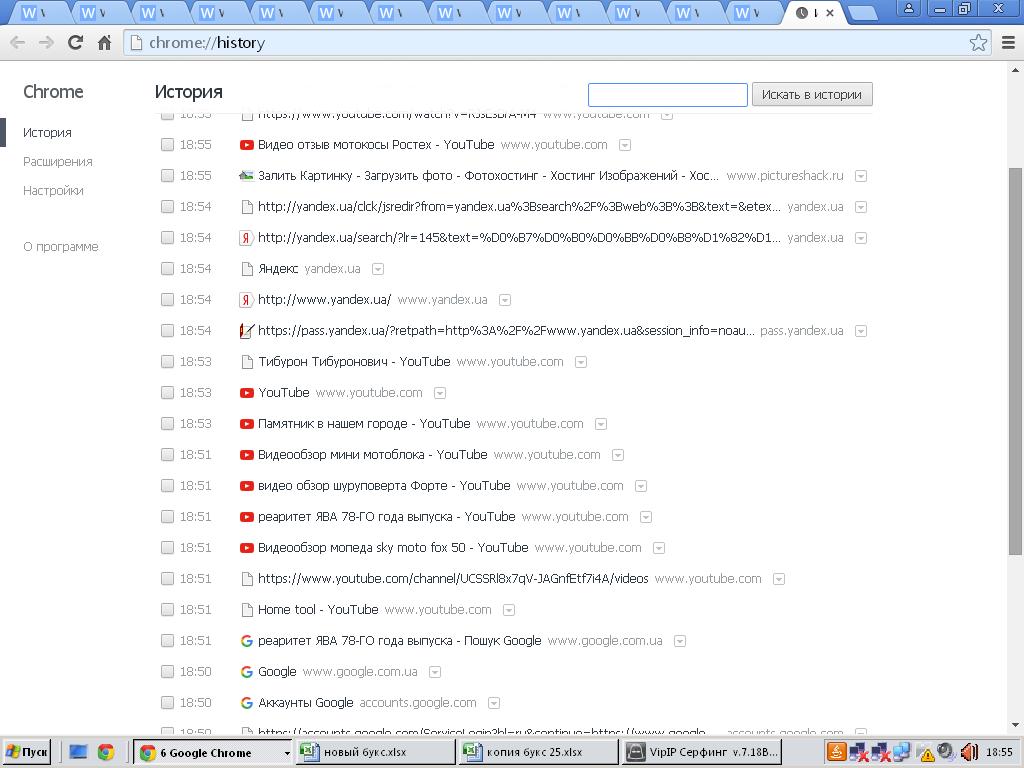The image size is (1024, 768).
Task: Check the box for 'Видео отзыв мотокосы Ростех'
Action: click(x=167, y=145)
